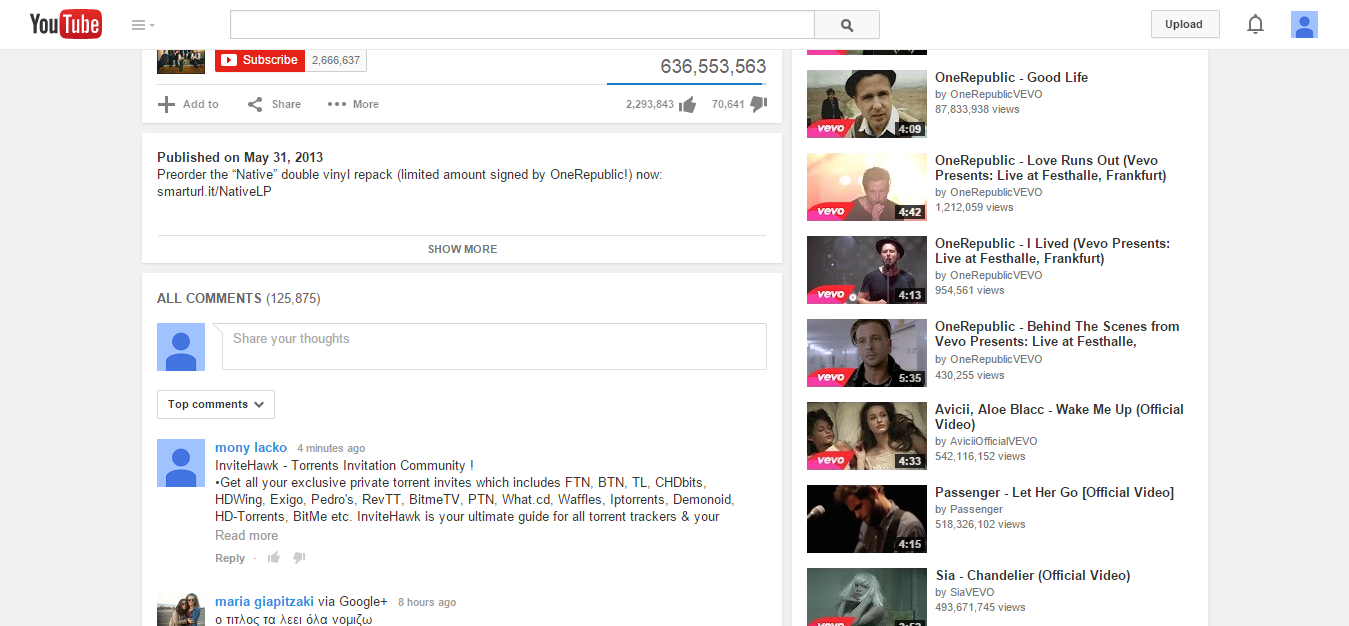Open the Top comments sort dropdown
The image size is (1349, 626).
coord(216,404)
